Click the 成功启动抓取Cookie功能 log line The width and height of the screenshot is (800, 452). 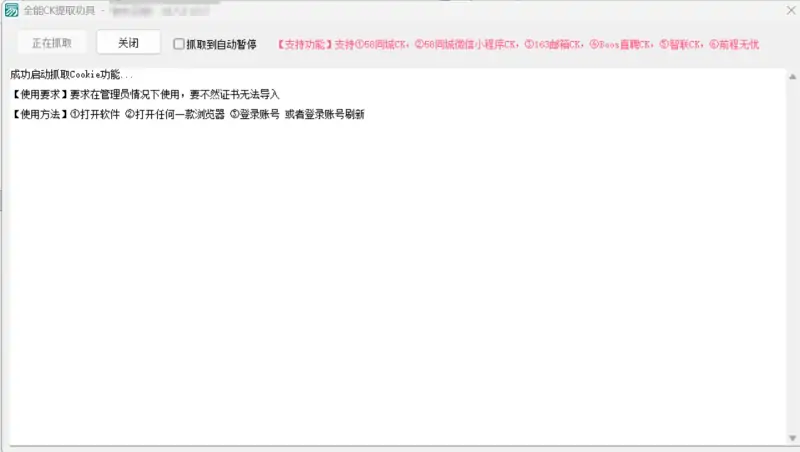(71, 75)
